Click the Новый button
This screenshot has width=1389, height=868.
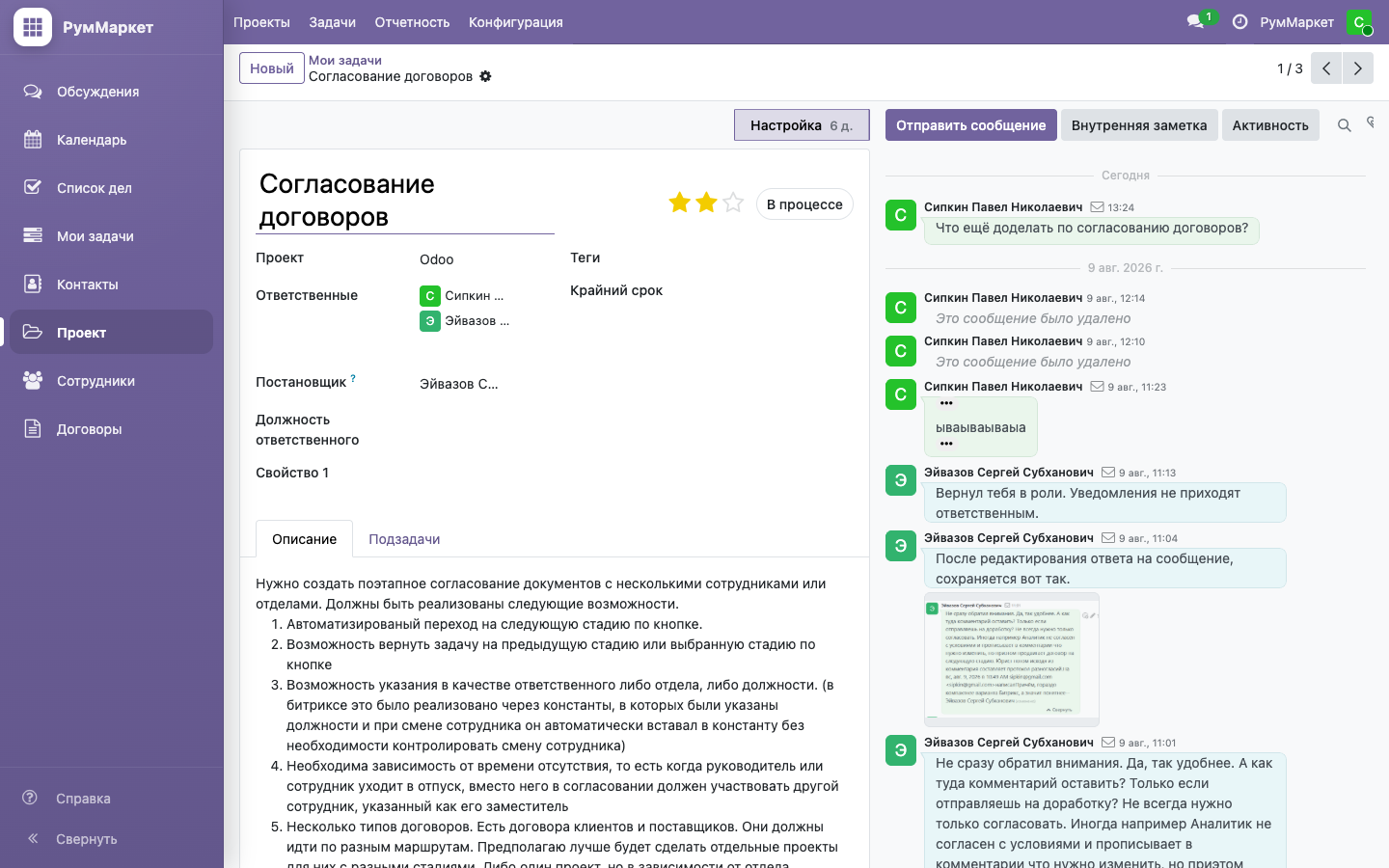tap(272, 68)
